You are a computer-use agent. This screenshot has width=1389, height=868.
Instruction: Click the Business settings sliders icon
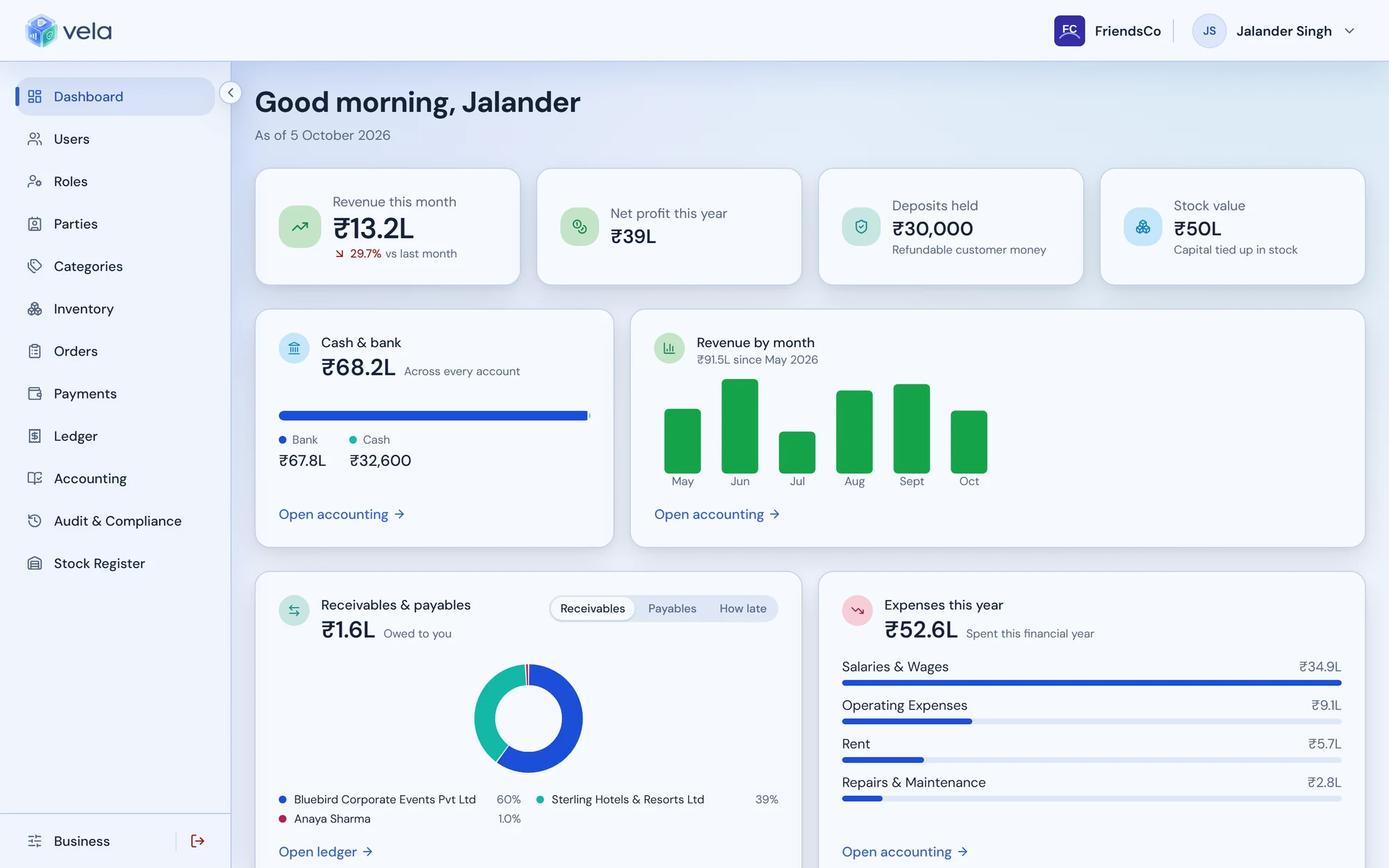point(35,841)
